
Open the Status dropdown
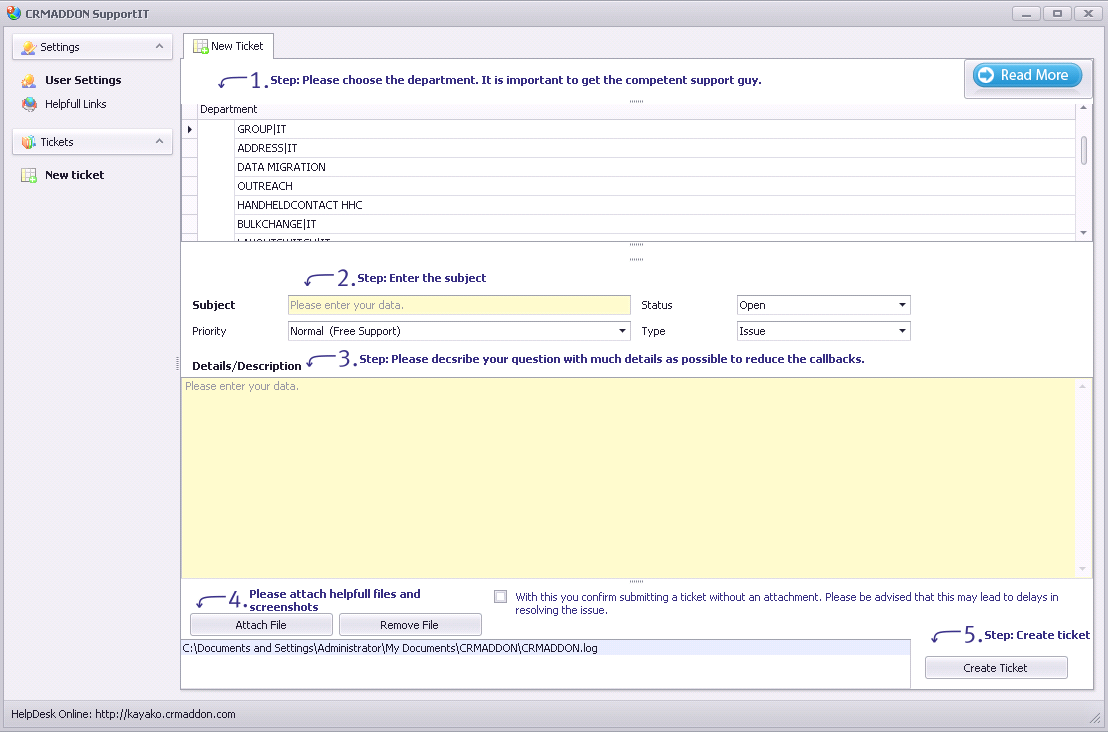click(x=902, y=305)
